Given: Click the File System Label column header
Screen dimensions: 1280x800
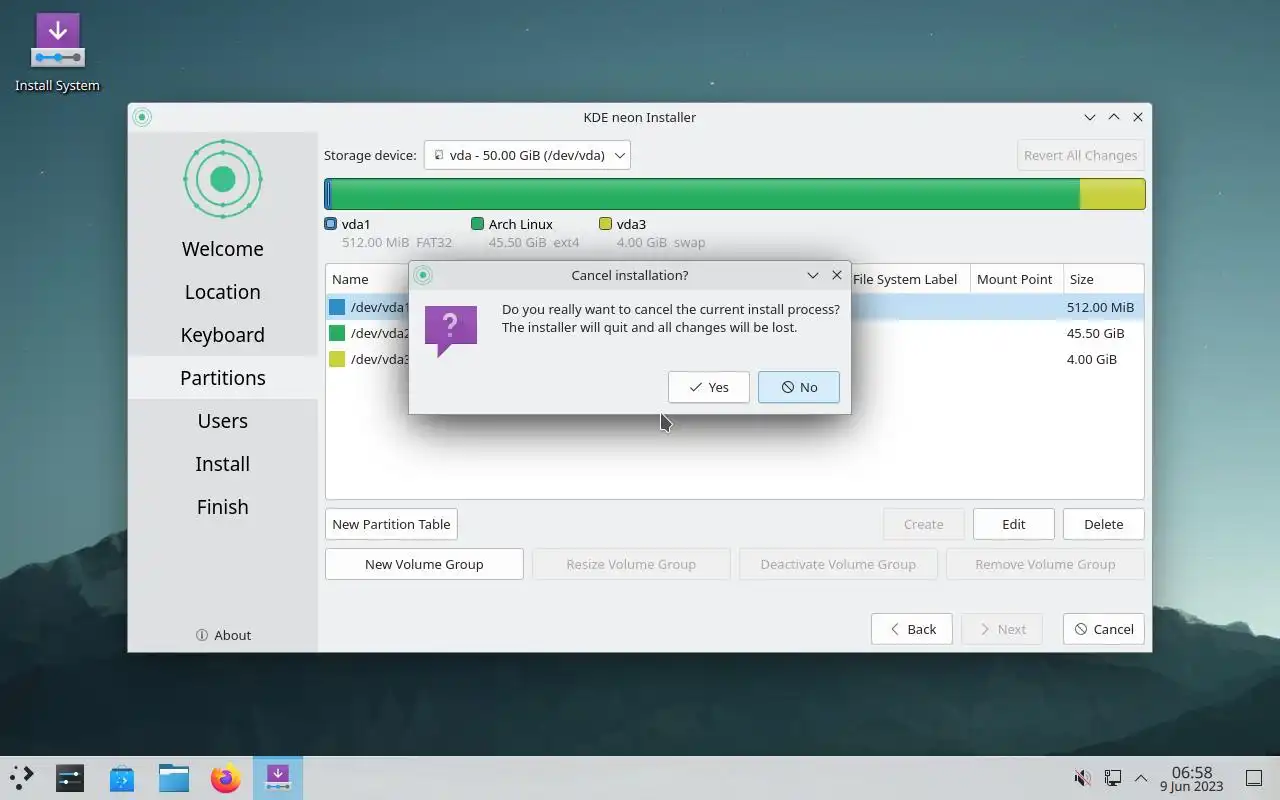Looking at the screenshot, I should point(905,279).
